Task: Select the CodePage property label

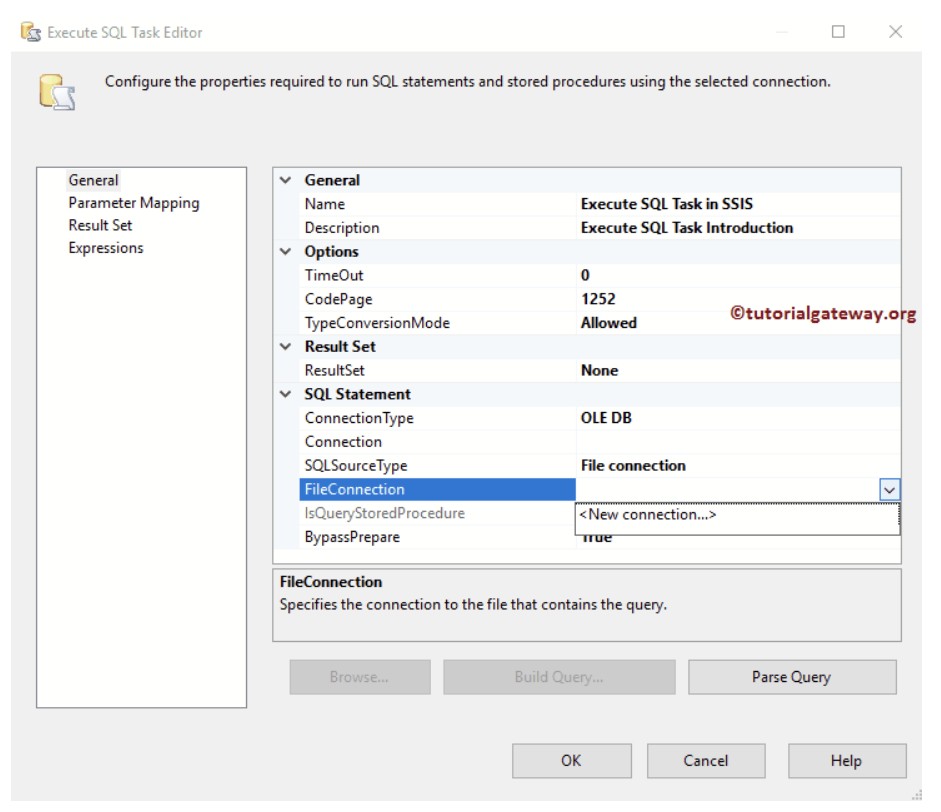Action: click(338, 299)
